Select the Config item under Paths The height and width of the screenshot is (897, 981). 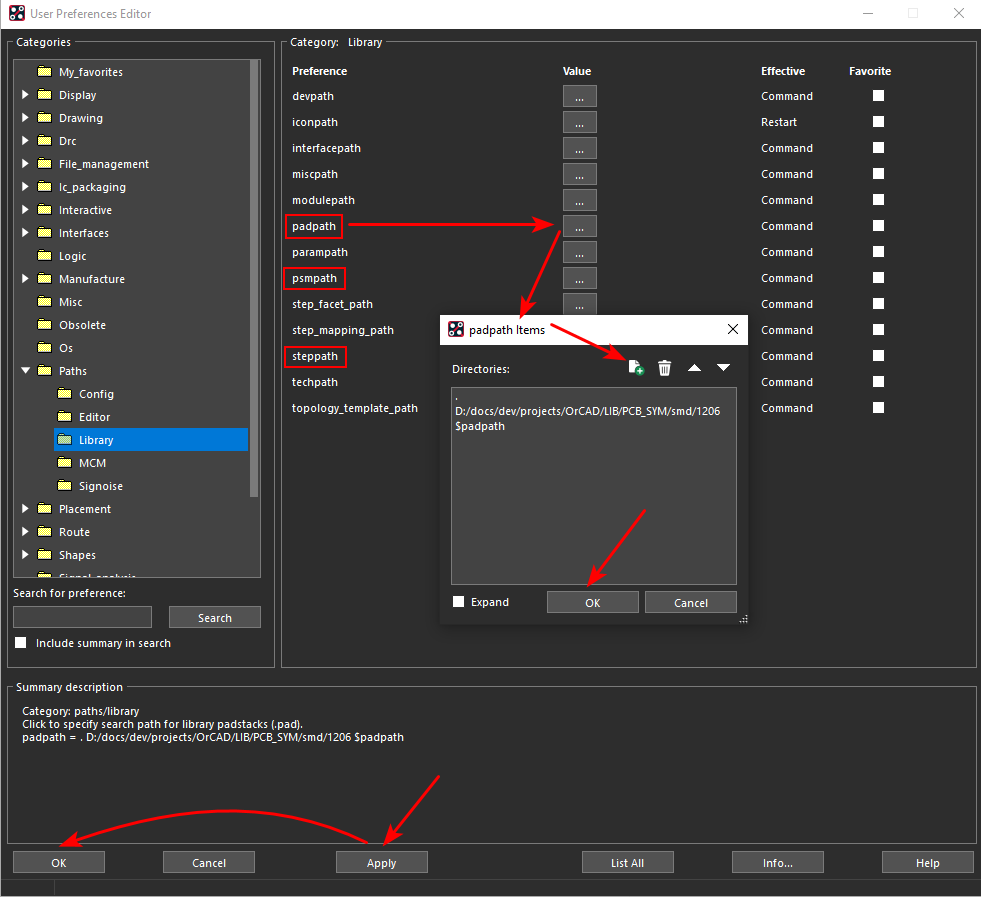pos(96,394)
